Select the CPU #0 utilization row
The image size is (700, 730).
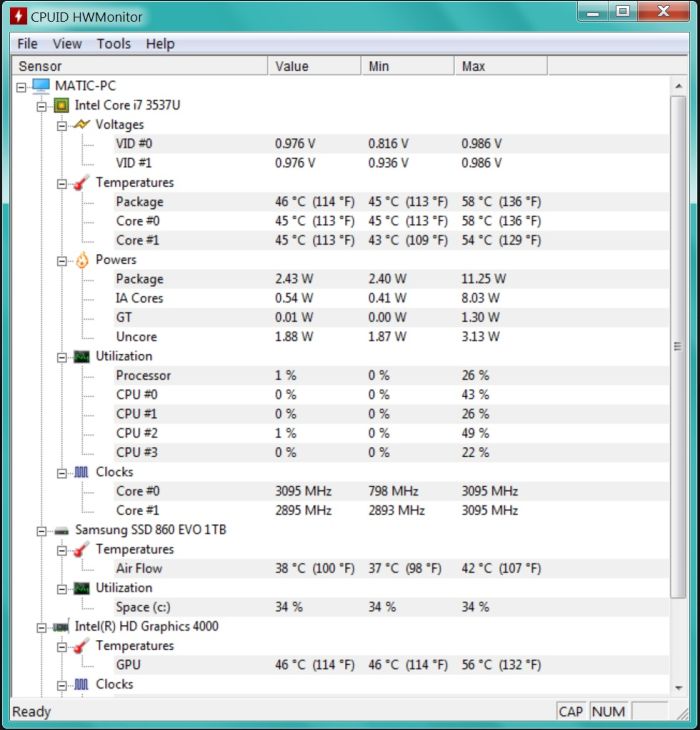[391, 395]
